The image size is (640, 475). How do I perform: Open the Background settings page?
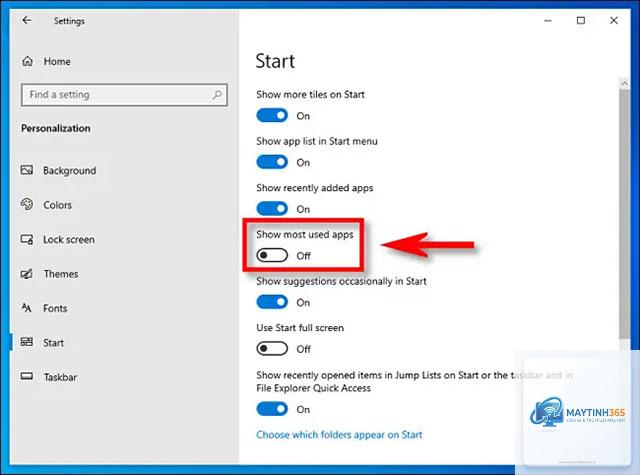point(70,171)
